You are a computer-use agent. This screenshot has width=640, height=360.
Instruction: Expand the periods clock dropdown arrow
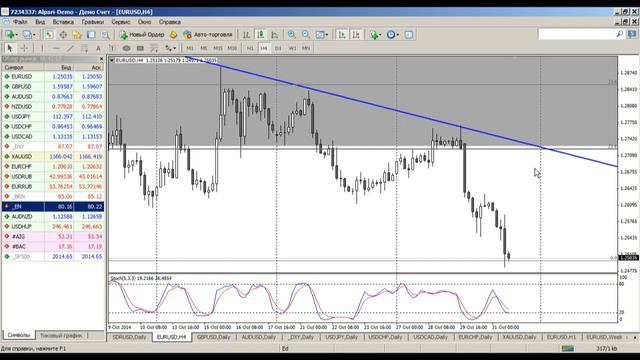pyautogui.click(x=398, y=35)
